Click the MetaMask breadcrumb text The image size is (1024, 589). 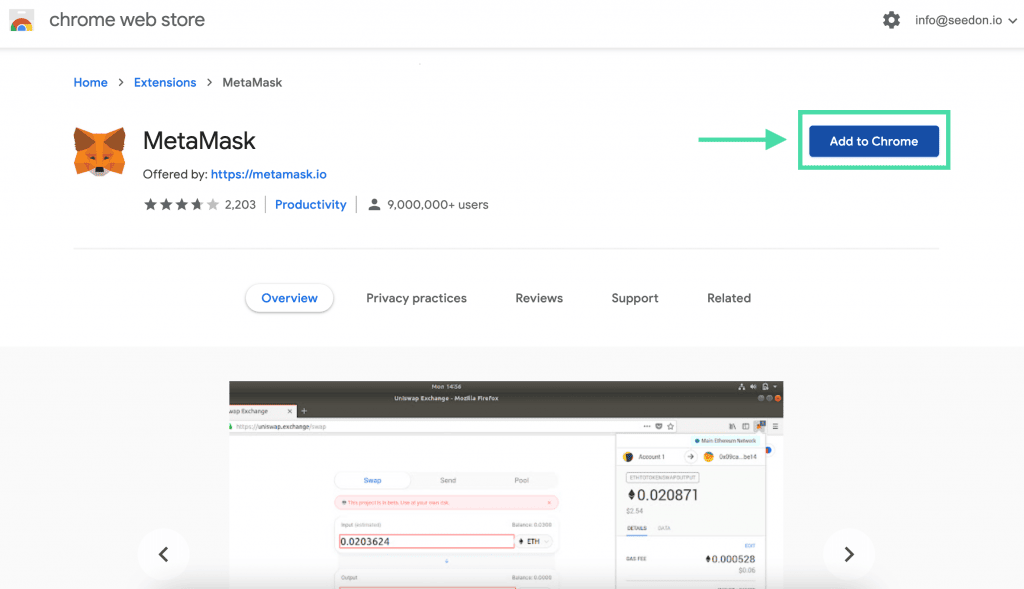point(252,82)
